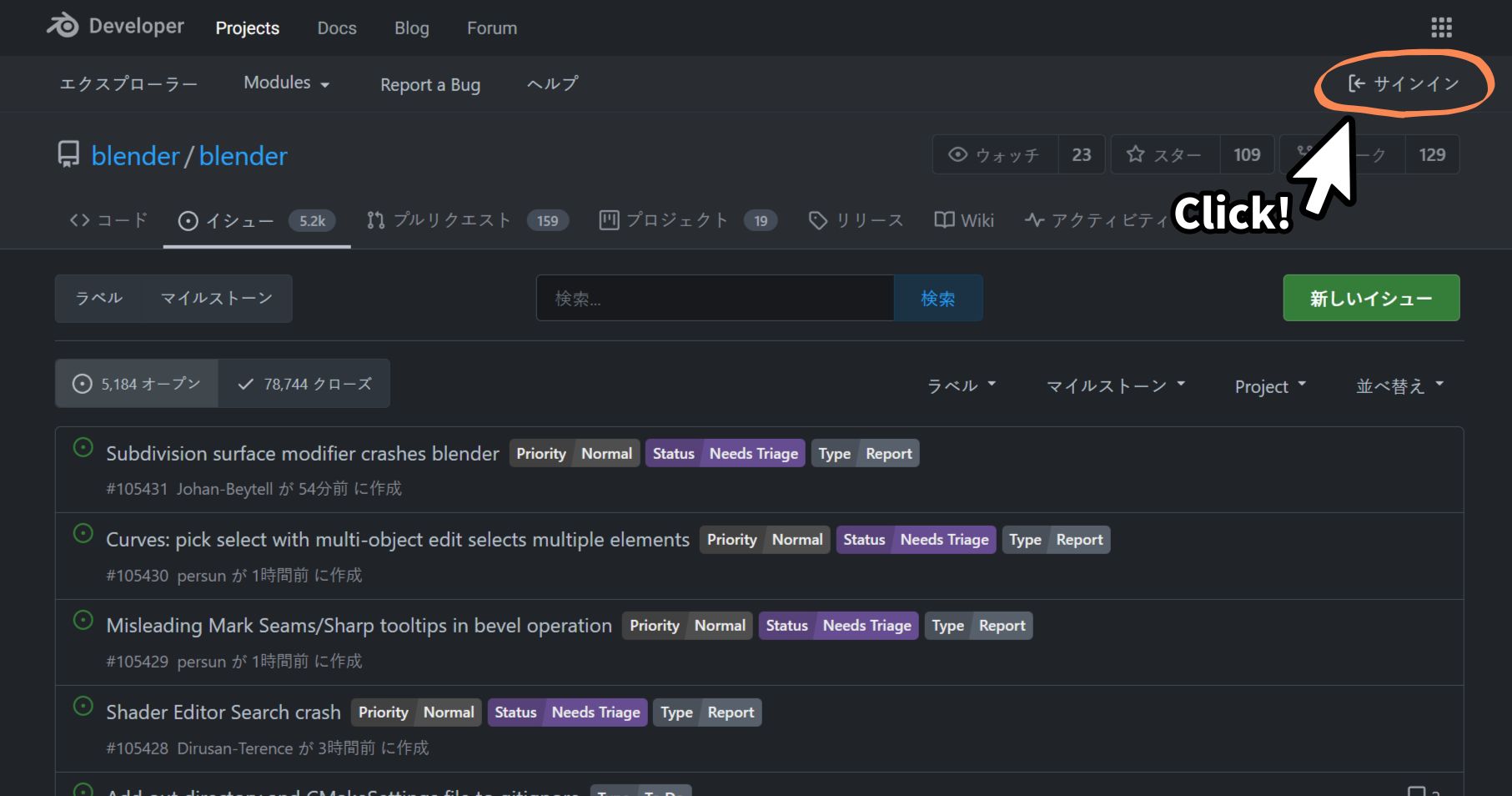1512x796 pixels.
Task: Click Status Needs Triage label on Curves issue
Action: pos(917,539)
